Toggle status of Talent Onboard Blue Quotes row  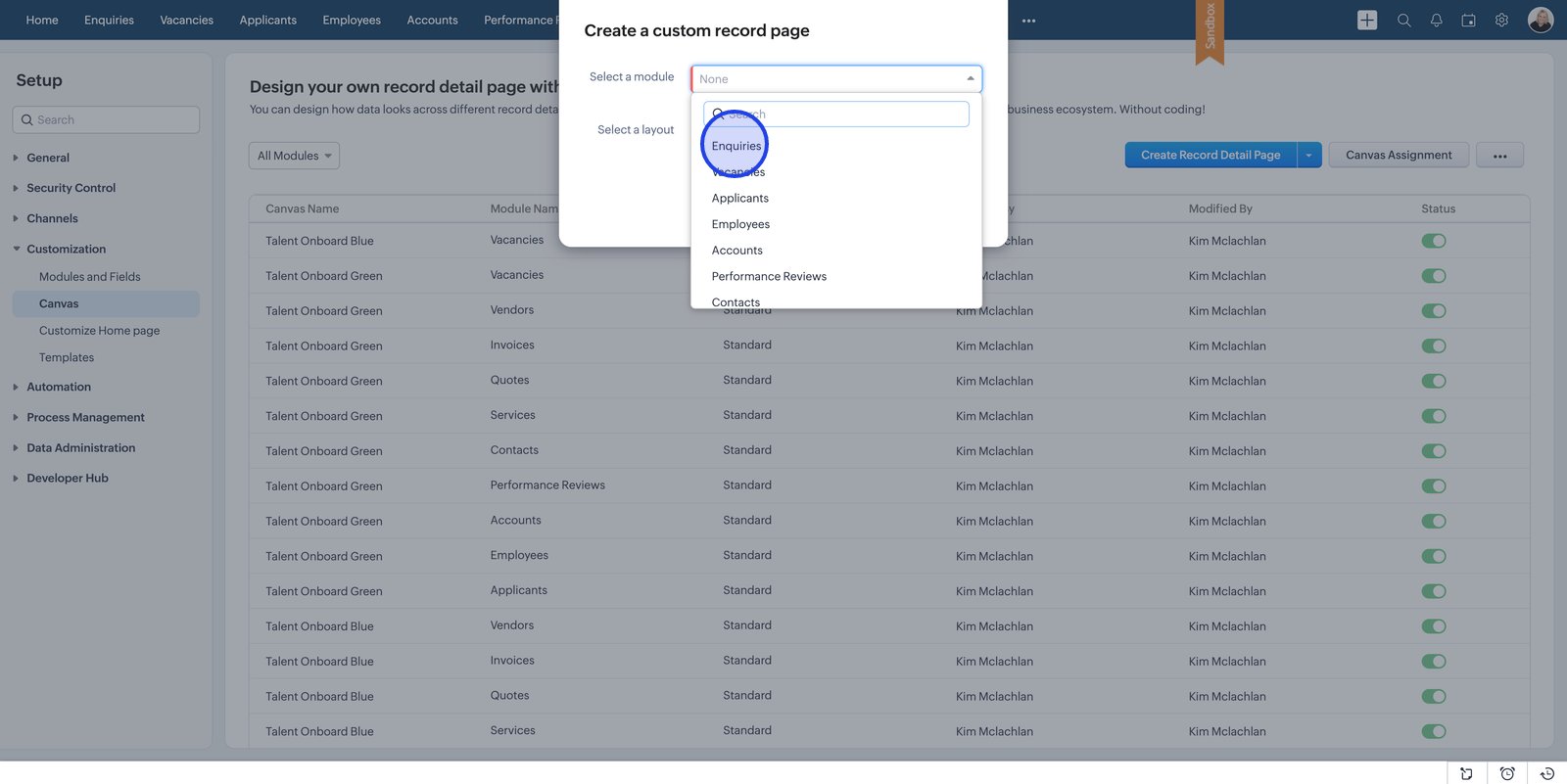(1434, 697)
